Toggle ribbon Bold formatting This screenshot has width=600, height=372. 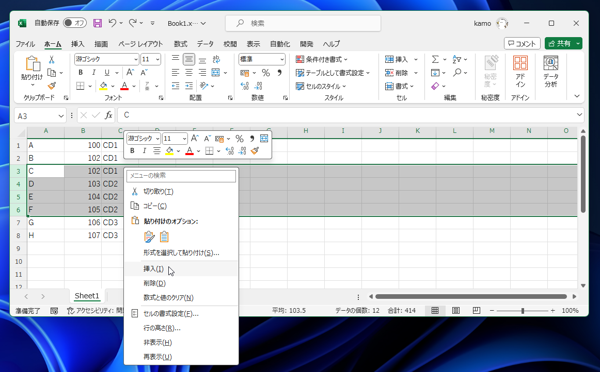(x=80, y=72)
